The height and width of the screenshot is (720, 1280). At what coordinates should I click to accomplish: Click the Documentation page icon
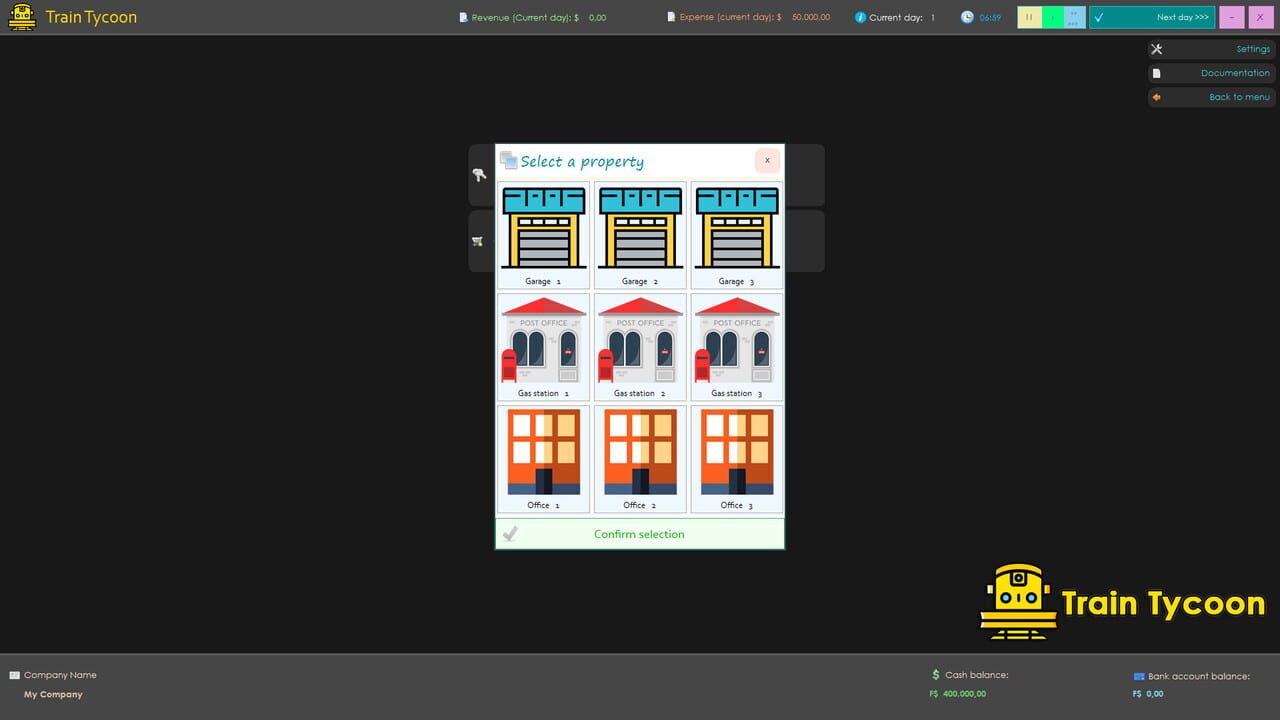[1157, 72]
